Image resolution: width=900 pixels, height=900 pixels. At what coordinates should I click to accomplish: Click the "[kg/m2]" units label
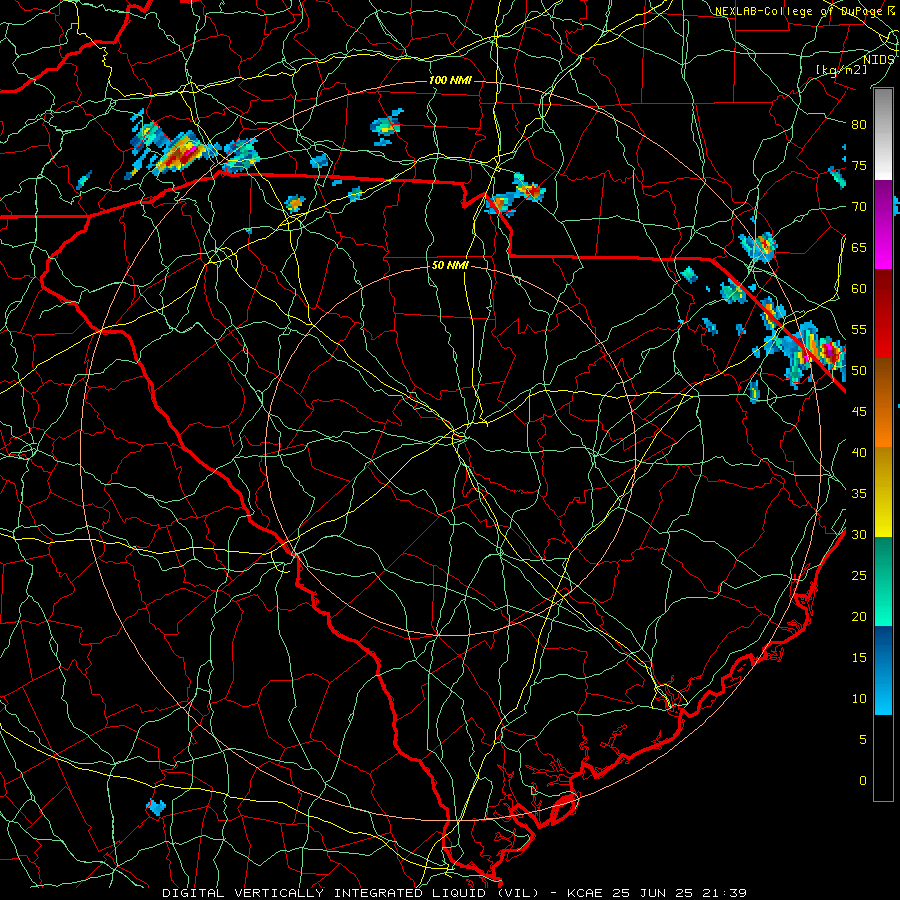[842, 69]
